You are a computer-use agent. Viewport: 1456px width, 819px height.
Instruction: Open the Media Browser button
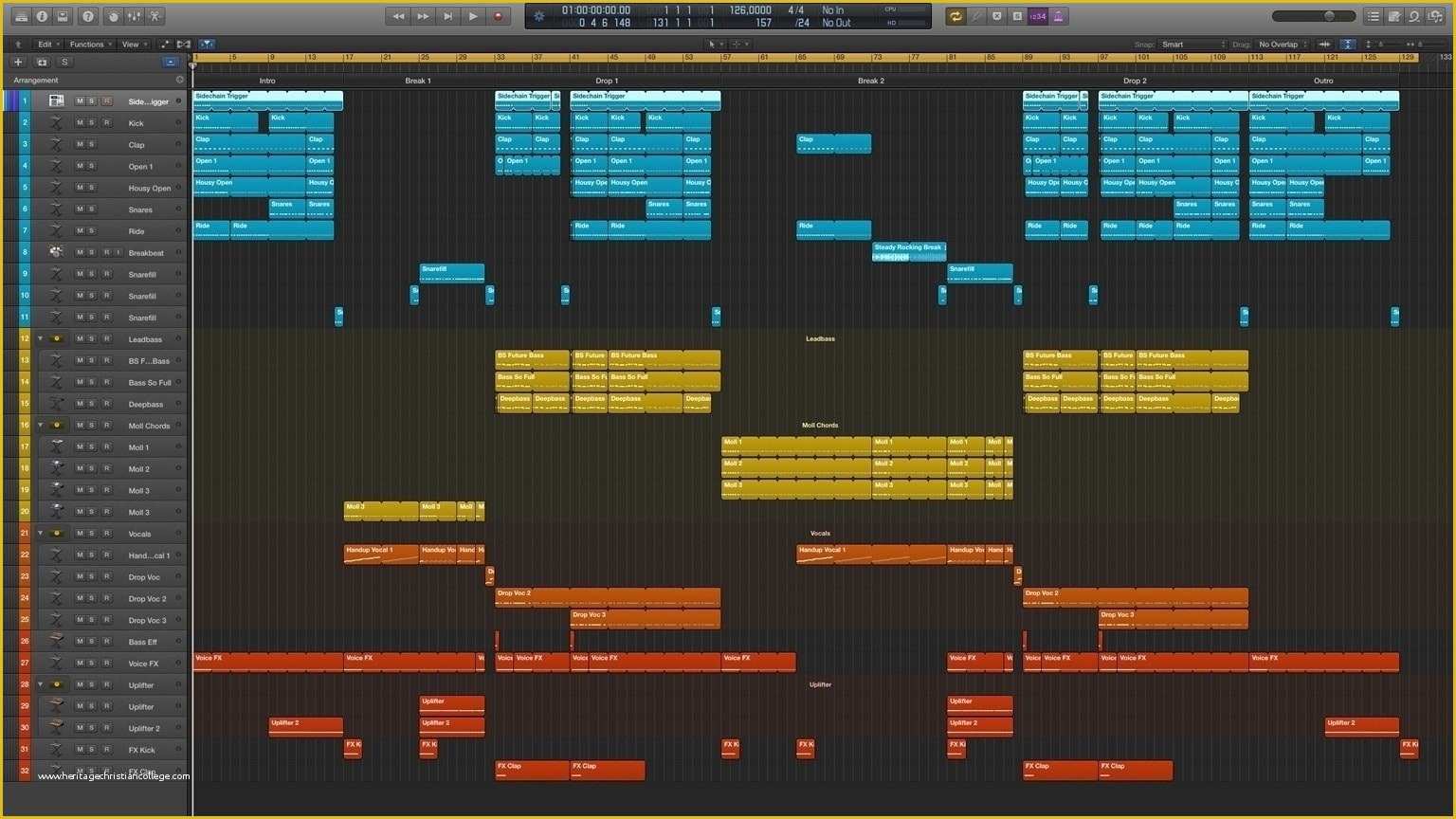click(1434, 16)
